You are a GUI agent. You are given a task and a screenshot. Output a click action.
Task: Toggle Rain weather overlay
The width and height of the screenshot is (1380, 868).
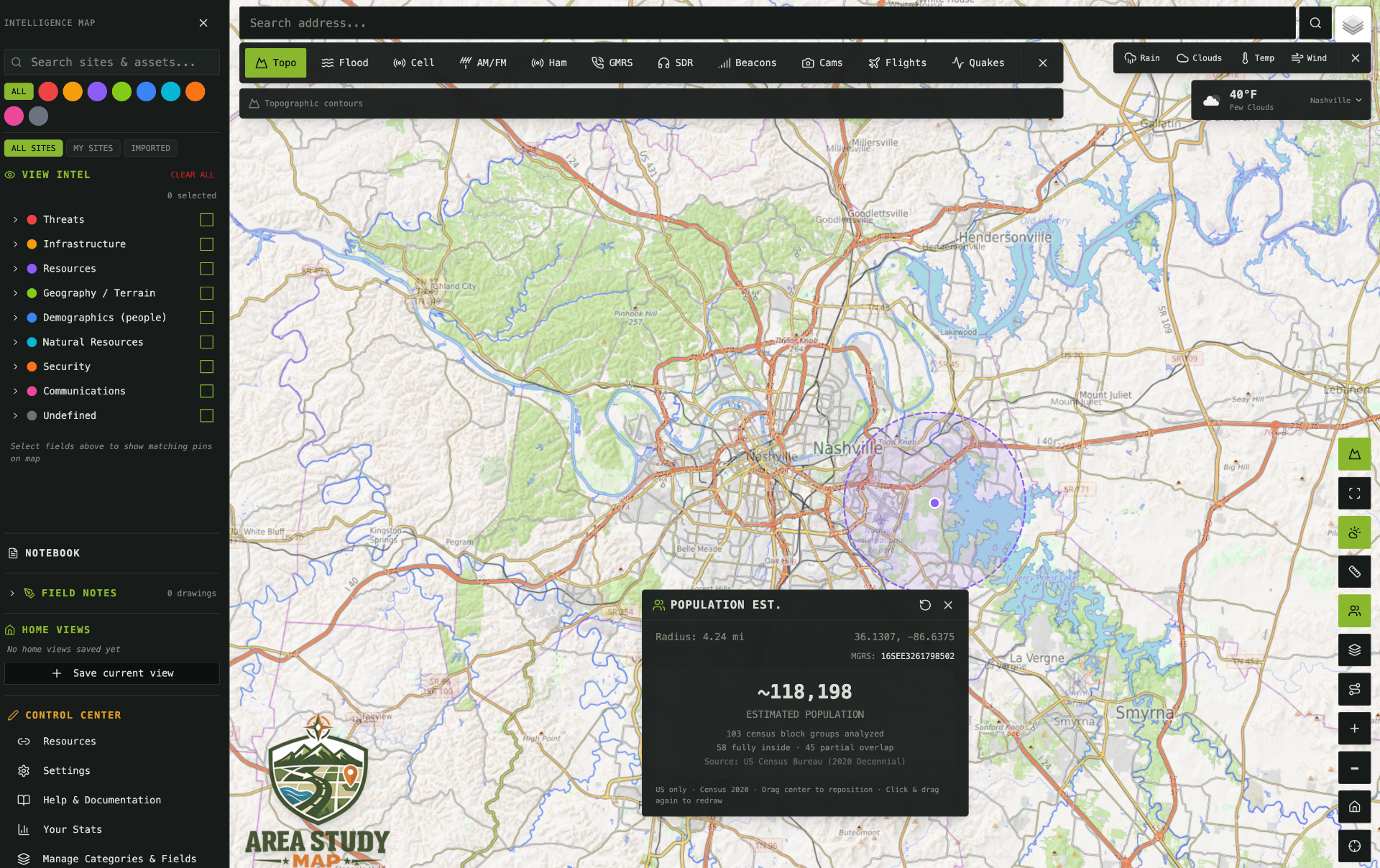tap(1142, 58)
